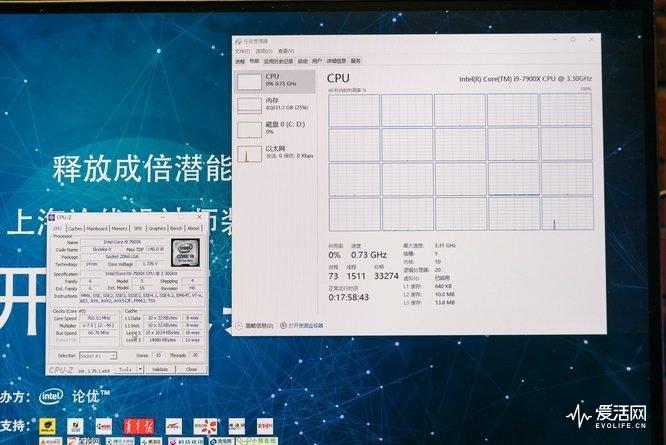Open the Bench tab in CPU-Z
The width and height of the screenshot is (666, 445).
[176, 228]
